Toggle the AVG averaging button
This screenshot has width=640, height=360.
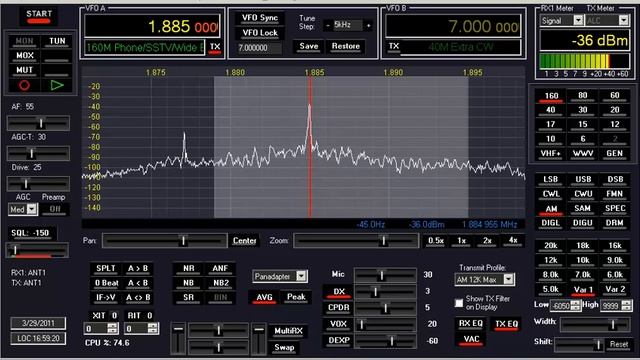(x=264, y=298)
